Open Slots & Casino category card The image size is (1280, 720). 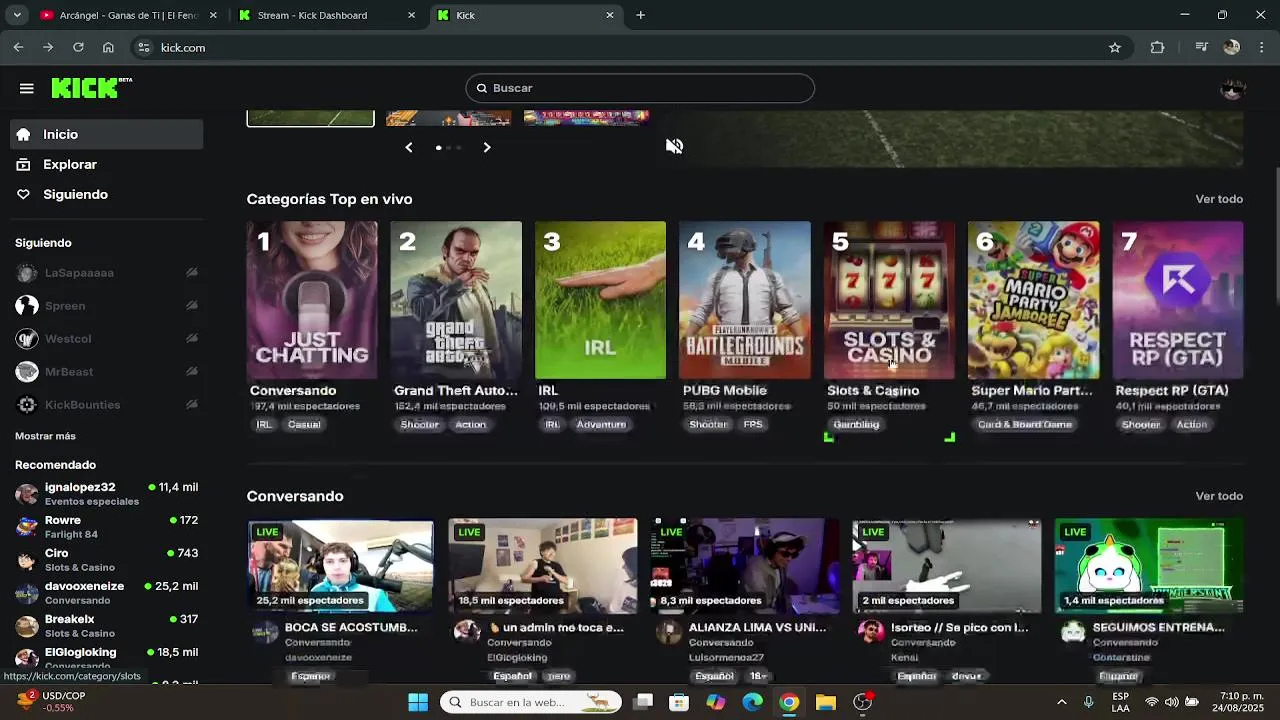[x=889, y=300]
